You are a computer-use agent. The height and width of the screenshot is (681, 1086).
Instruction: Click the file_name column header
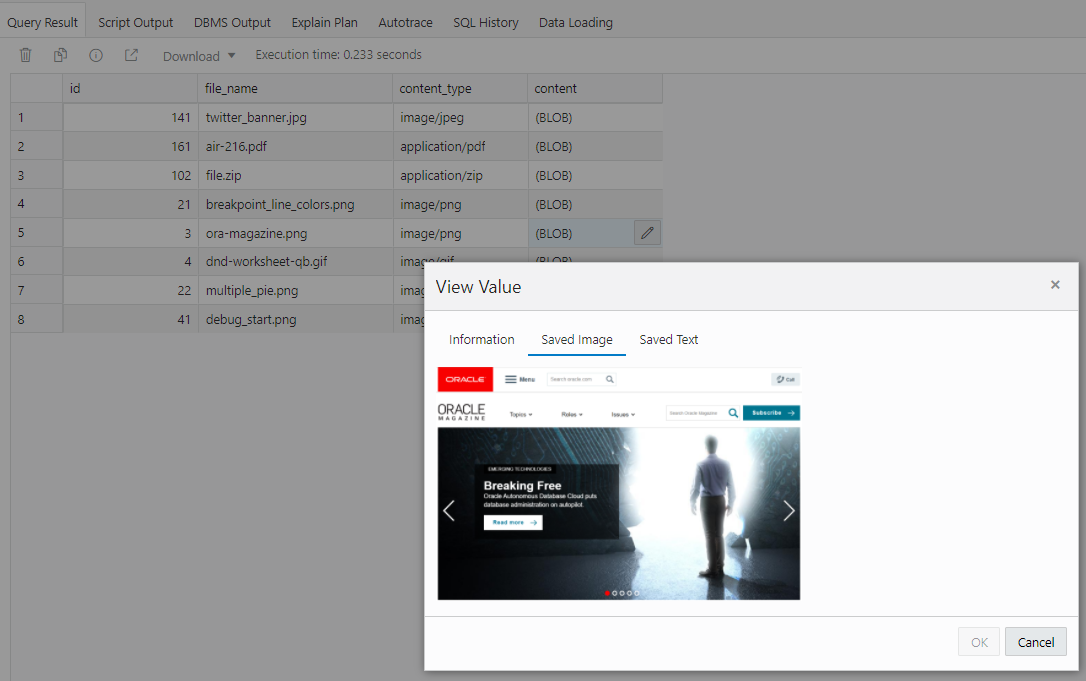point(296,89)
